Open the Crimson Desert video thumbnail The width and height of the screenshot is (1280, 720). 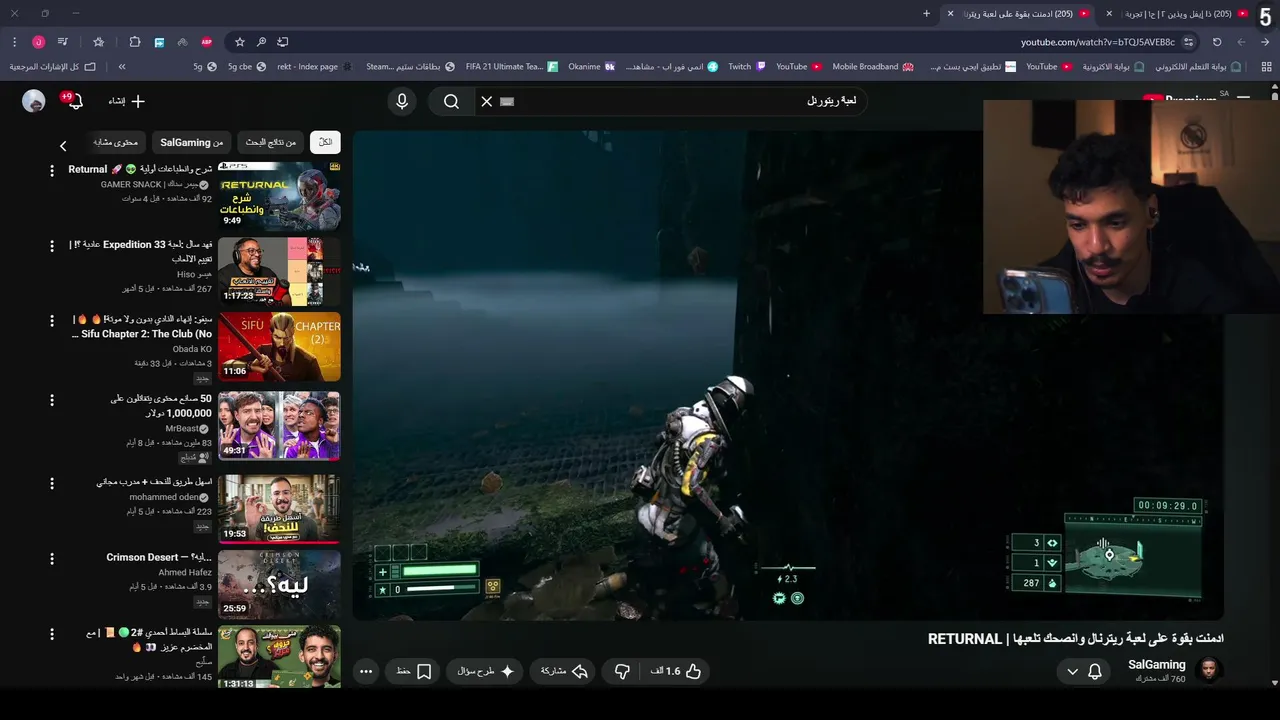[279, 583]
